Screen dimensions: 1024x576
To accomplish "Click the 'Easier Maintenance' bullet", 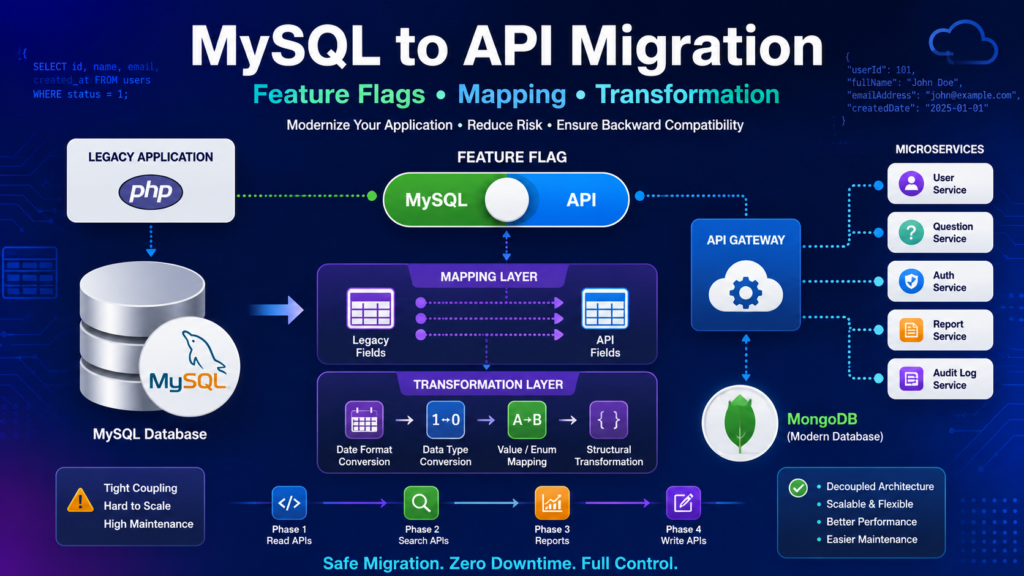I will click(872, 539).
